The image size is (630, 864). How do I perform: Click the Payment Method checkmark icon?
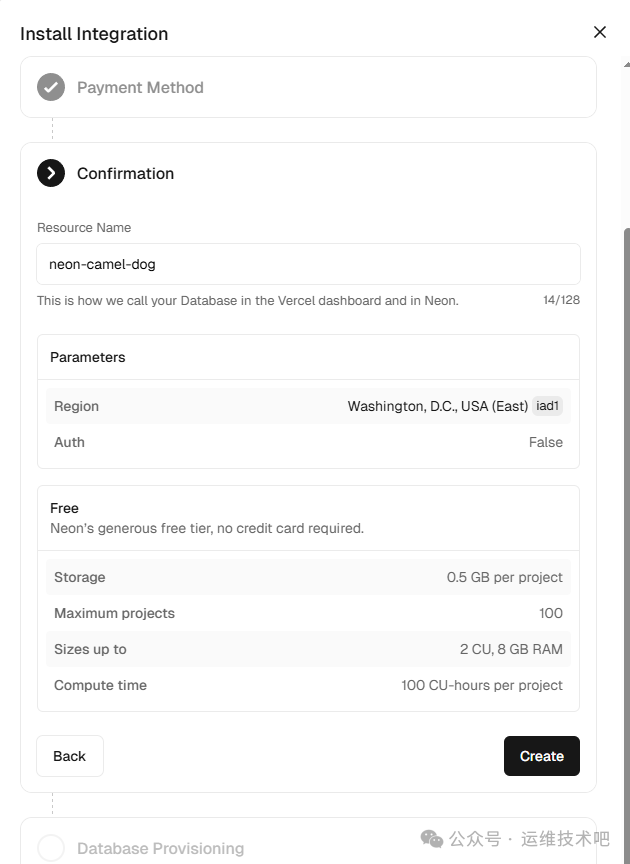point(51,87)
